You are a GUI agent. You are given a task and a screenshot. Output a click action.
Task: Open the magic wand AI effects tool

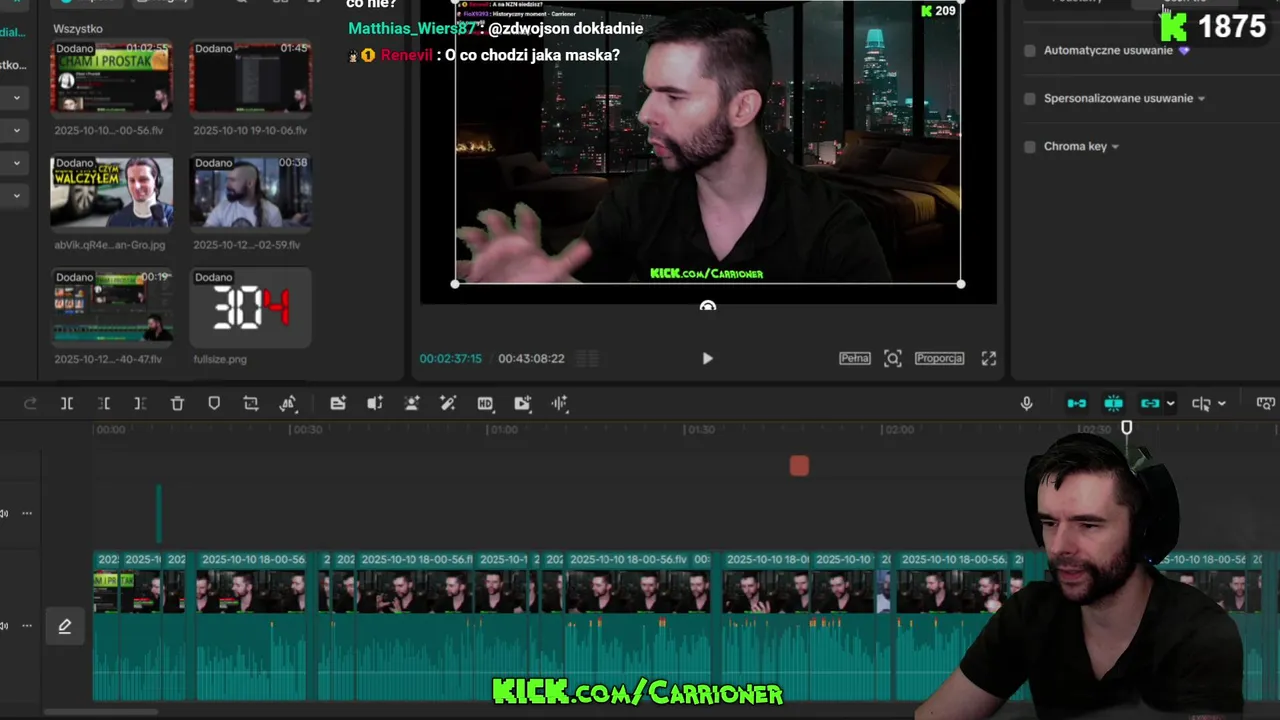tap(448, 403)
